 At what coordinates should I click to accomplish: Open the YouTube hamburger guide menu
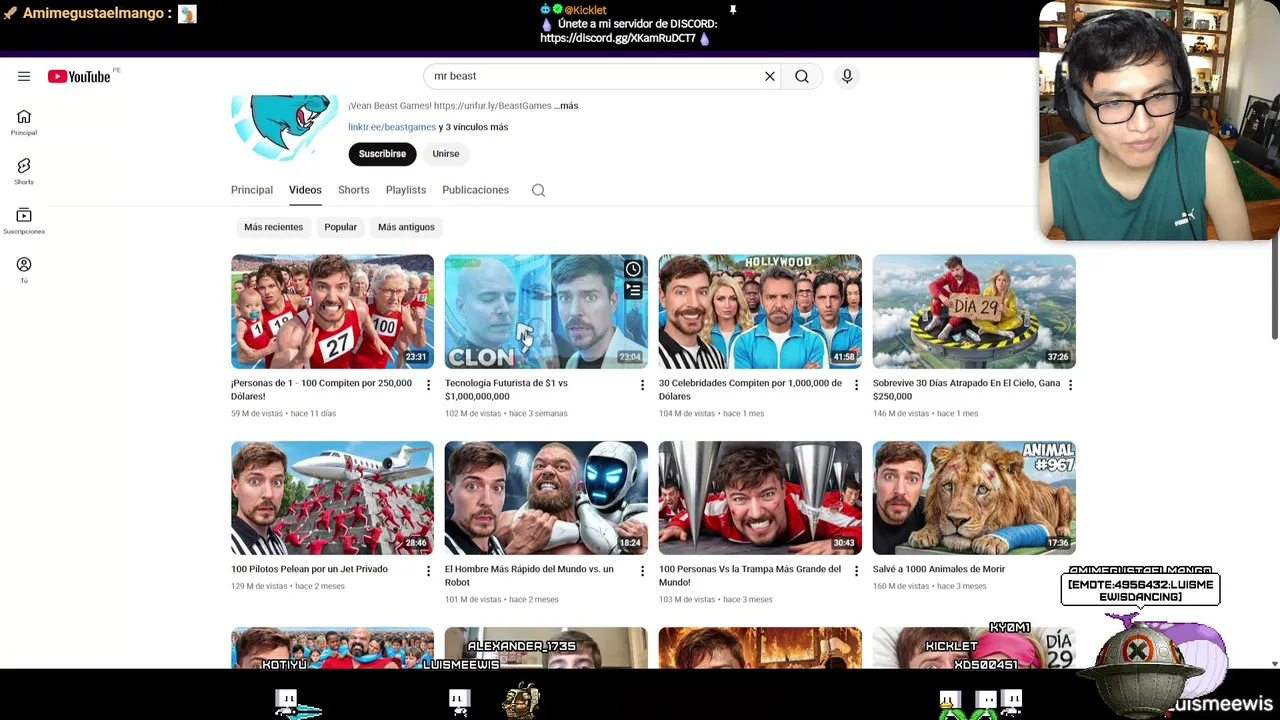[24, 76]
